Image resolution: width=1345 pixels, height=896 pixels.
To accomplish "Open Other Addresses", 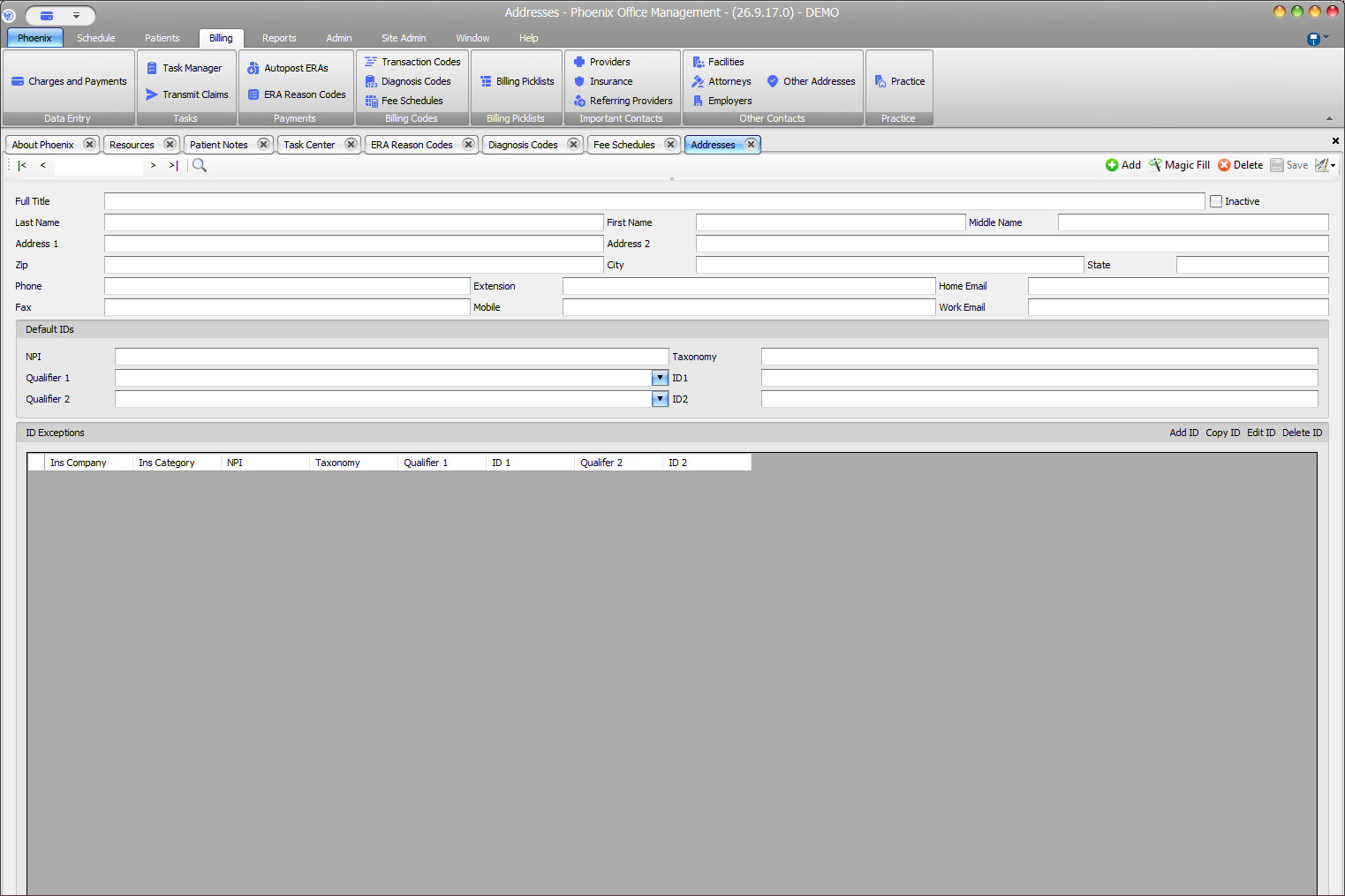I will [x=811, y=81].
